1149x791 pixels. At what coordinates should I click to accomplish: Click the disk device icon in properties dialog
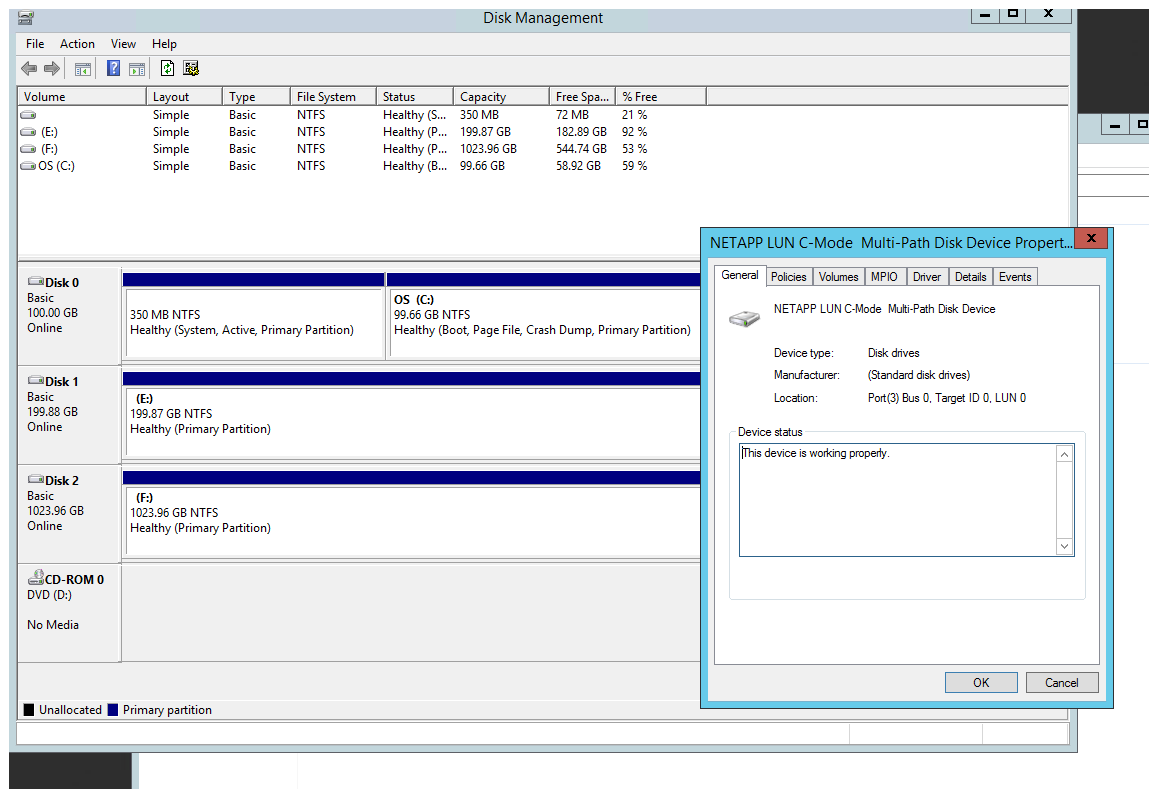pyautogui.click(x=744, y=318)
